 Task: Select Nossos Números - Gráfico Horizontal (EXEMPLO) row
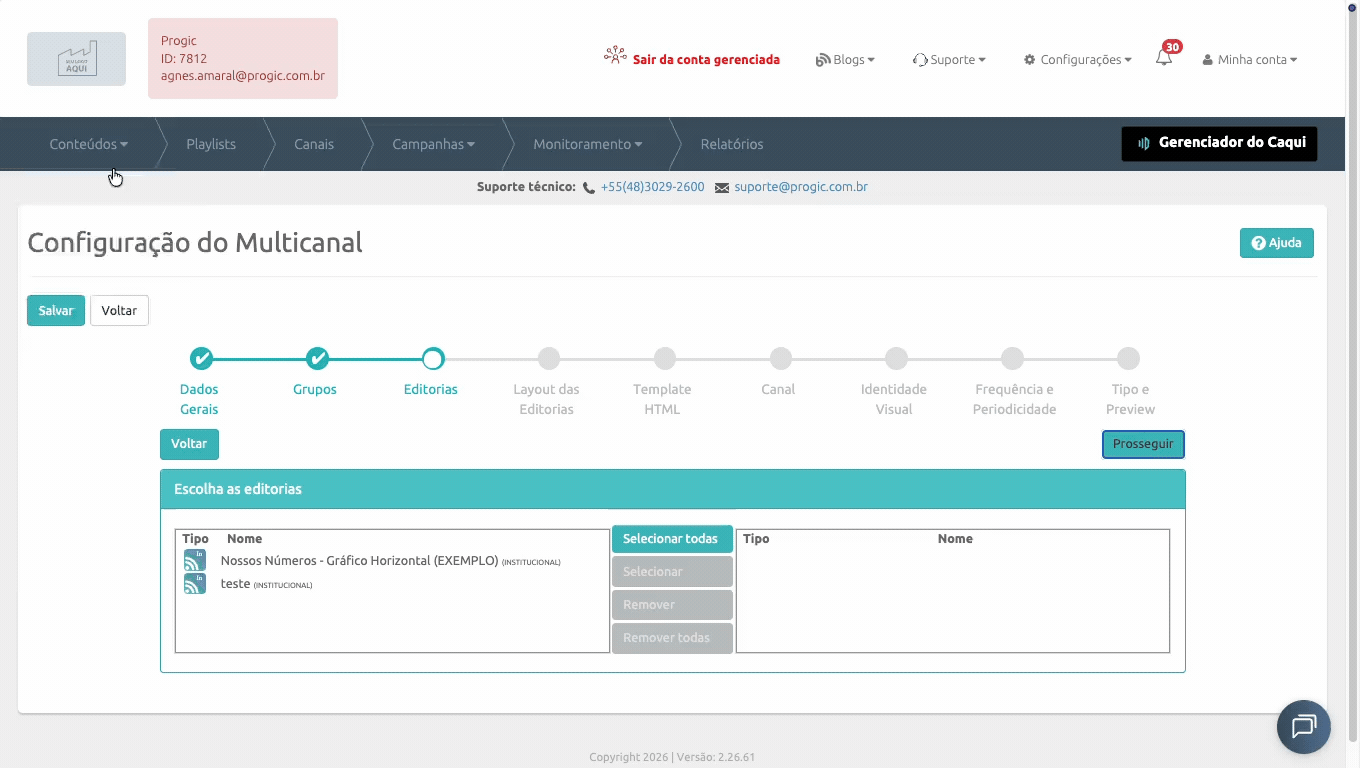392,561
